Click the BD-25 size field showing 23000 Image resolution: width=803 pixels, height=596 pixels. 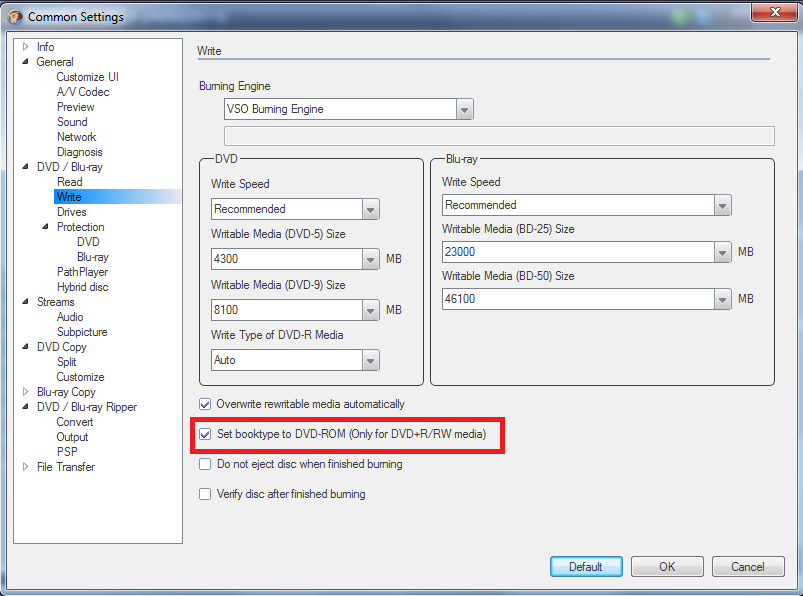click(x=578, y=252)
